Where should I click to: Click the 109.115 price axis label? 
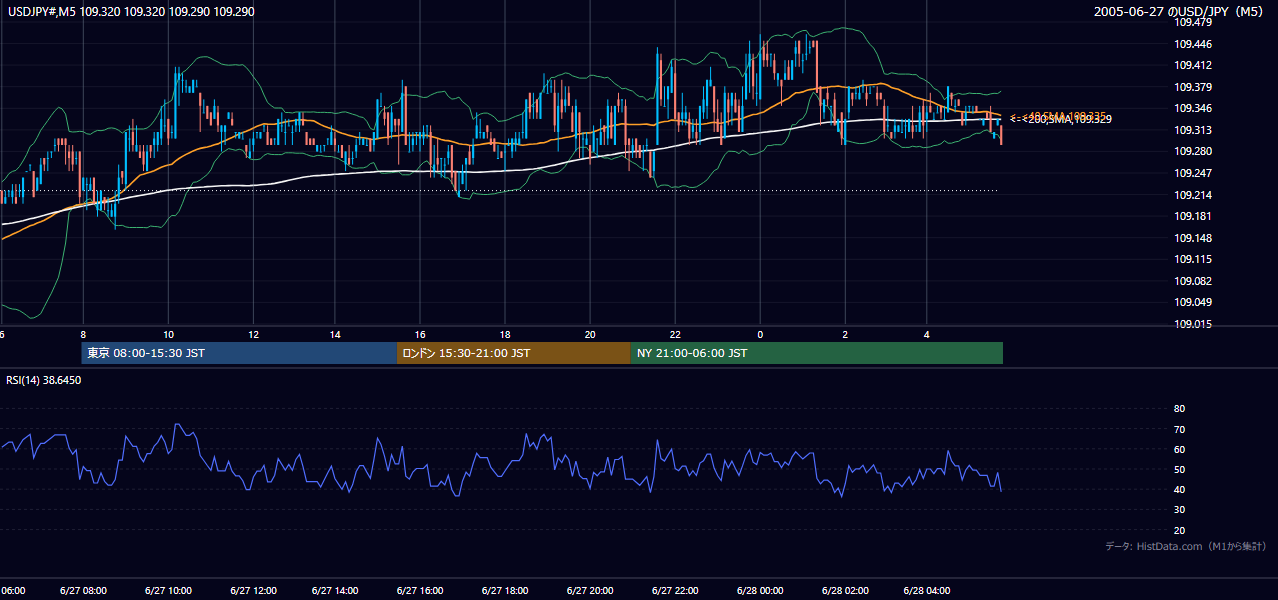1193,259
